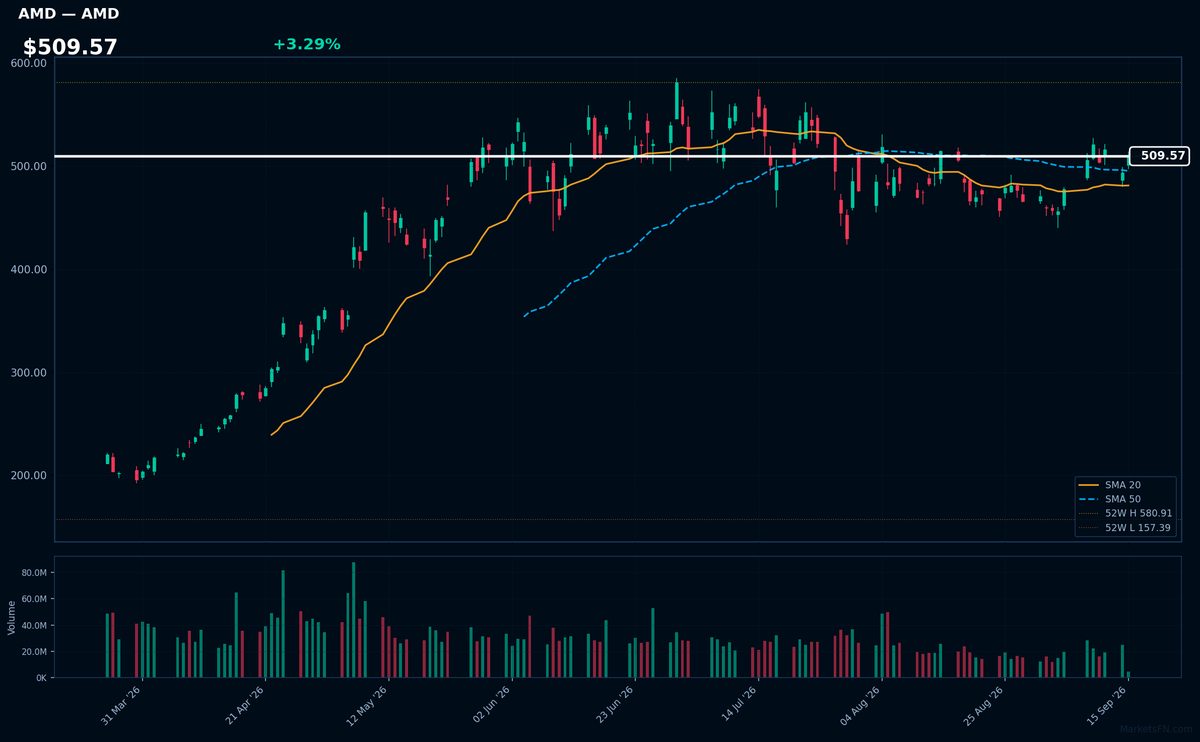Viewport: 1200px width, 742px height.
Task: Select the 52W H 580.91 legend entry
Action: point(1125,513)
